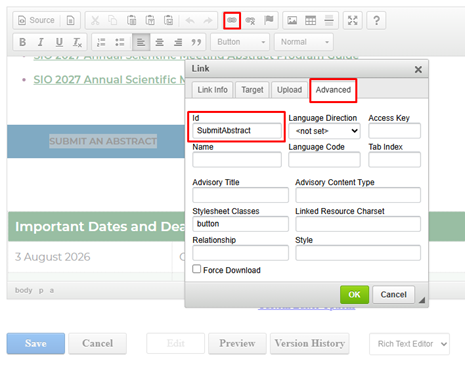This screenshot has width=465, height=365.
Task: Open the Source view button
Action: (x=36, y=20)
